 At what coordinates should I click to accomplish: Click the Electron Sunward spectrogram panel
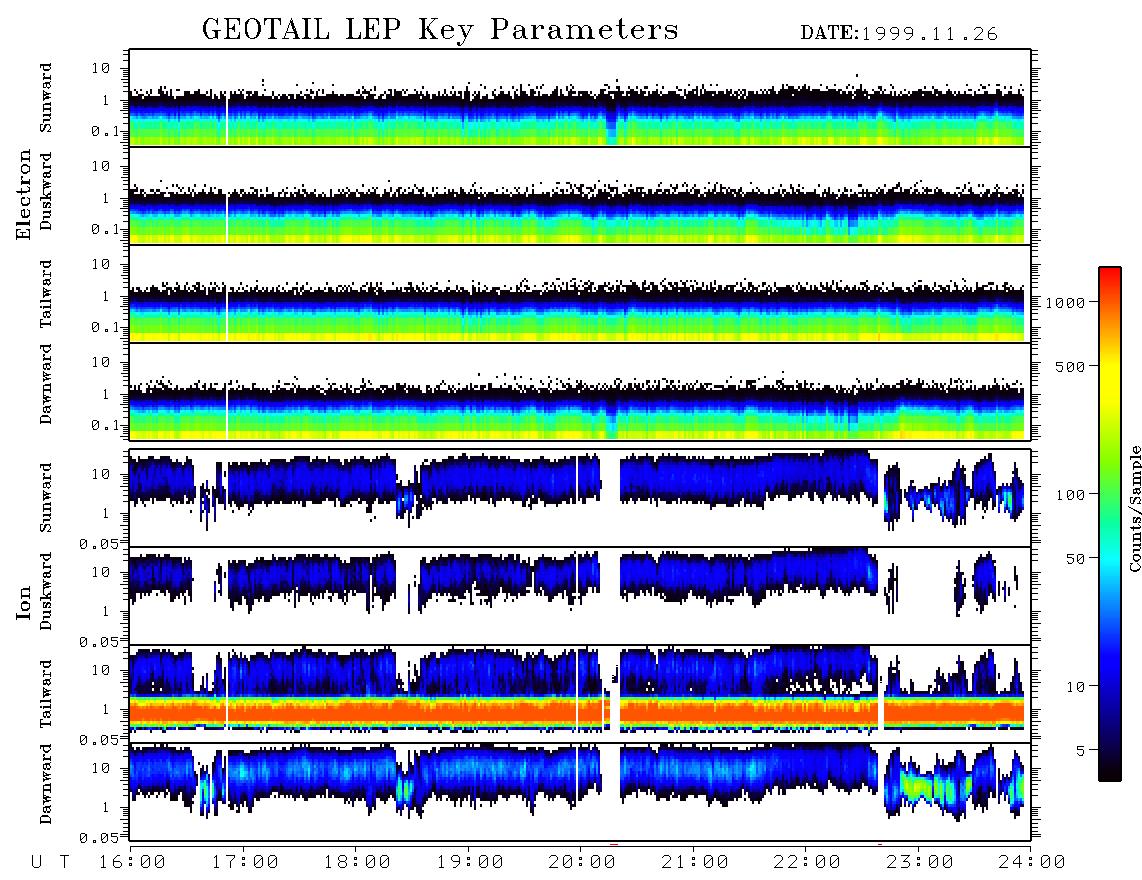[580, 98]
